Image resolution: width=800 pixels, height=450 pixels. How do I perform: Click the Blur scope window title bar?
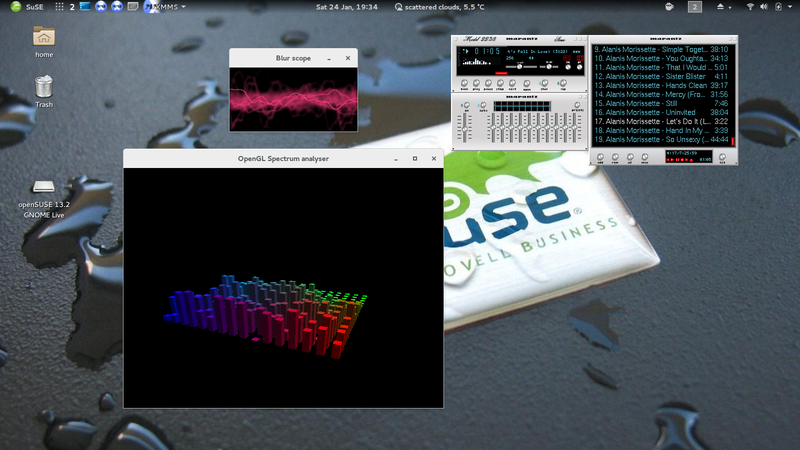click(293, 58)
